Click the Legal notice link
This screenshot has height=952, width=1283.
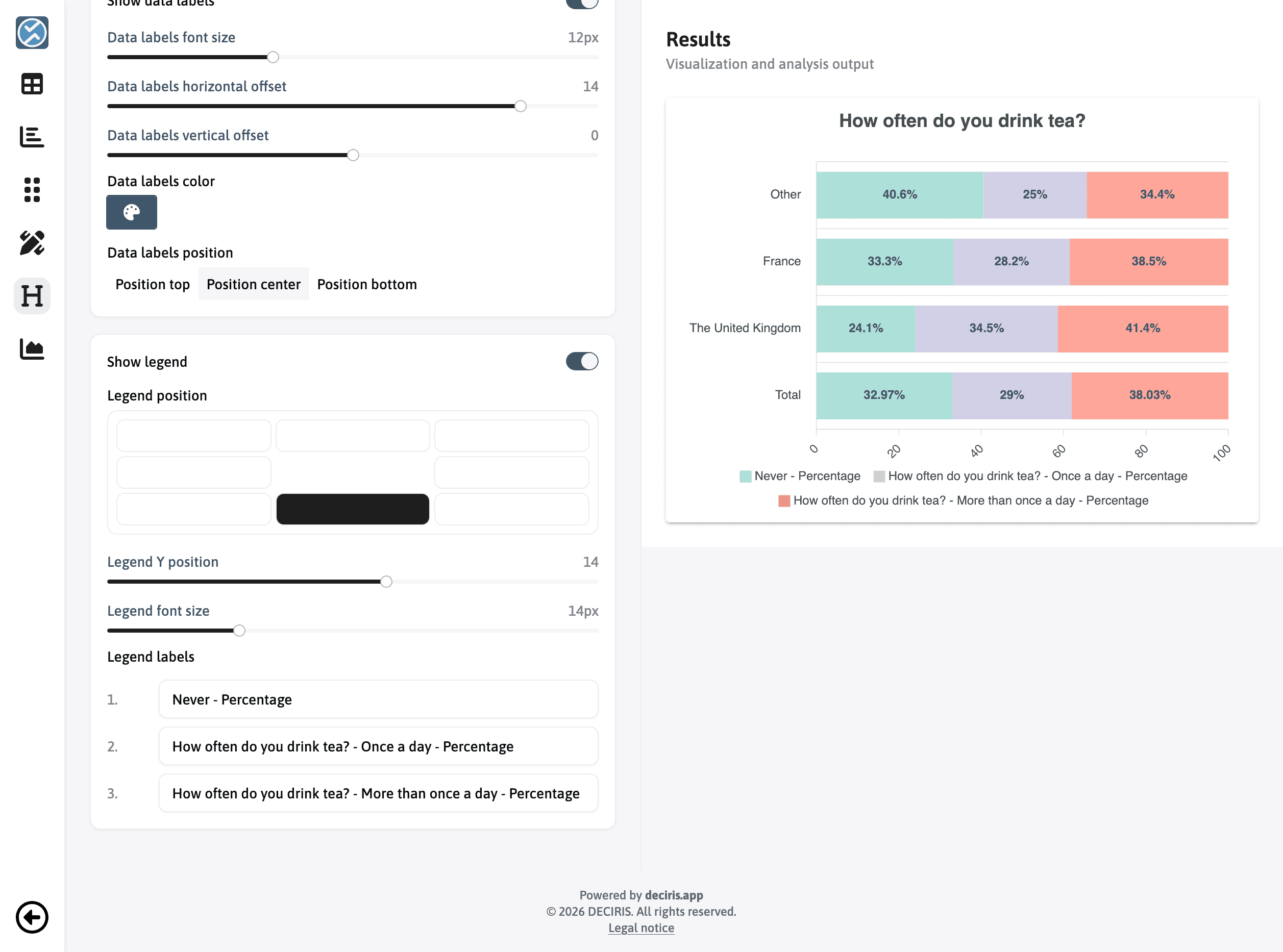pos(641,928)
